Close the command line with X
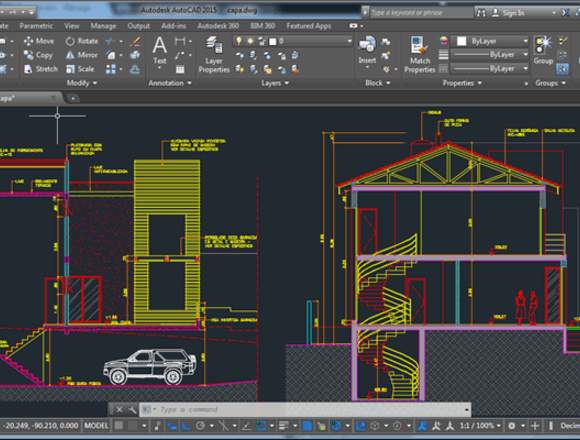The image size is (580, 440). click(x=119, y=410)
